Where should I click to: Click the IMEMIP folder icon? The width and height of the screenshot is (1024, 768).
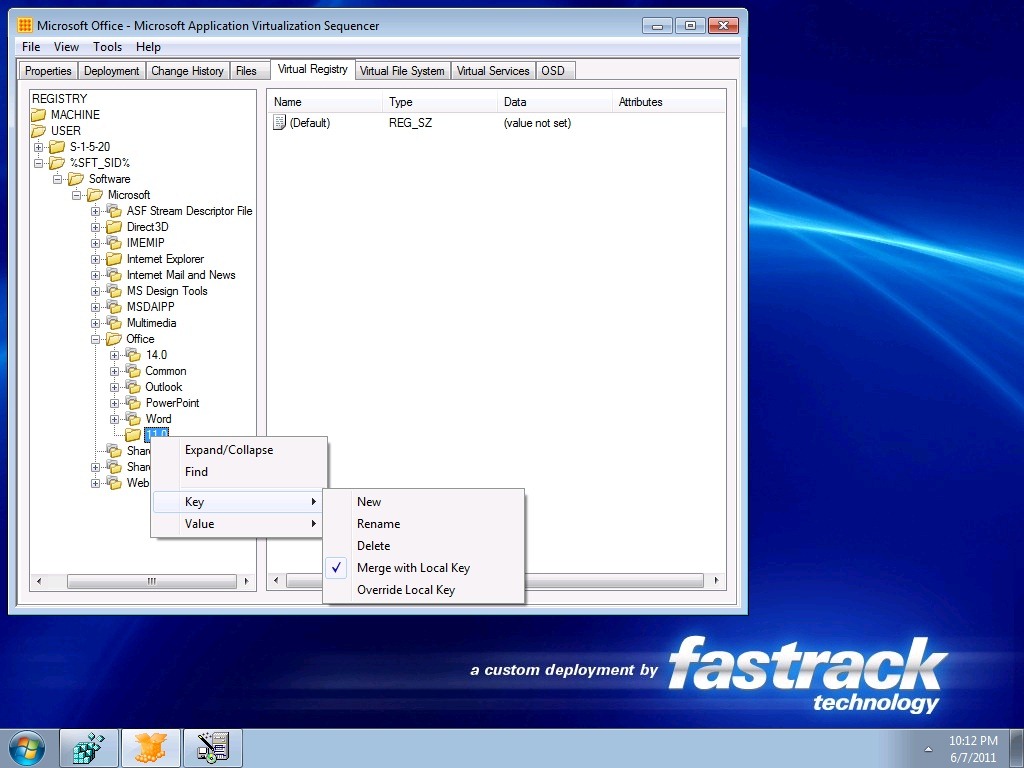[x=114, y=243]
